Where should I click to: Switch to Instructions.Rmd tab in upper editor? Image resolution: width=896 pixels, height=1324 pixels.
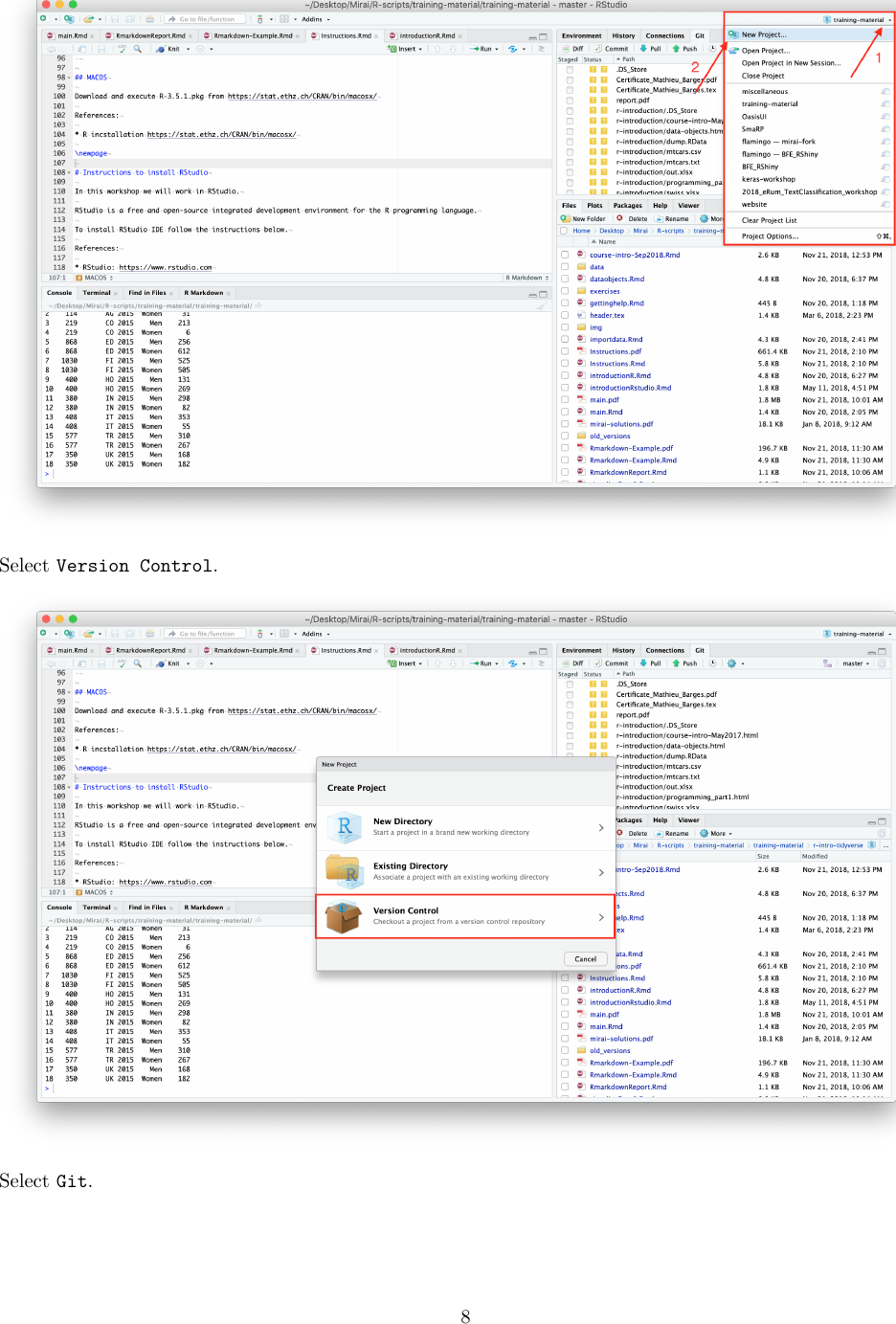pos(346,35)
